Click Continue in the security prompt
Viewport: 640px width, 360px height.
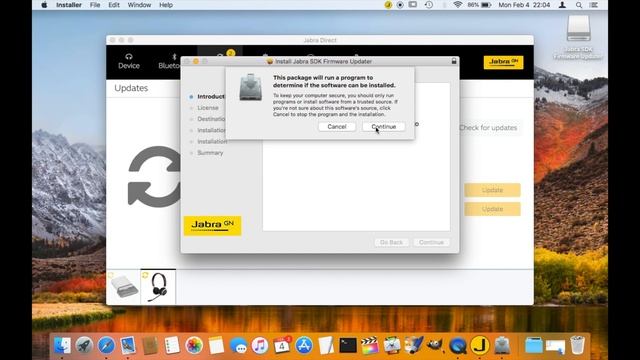[x=383, y=127]
